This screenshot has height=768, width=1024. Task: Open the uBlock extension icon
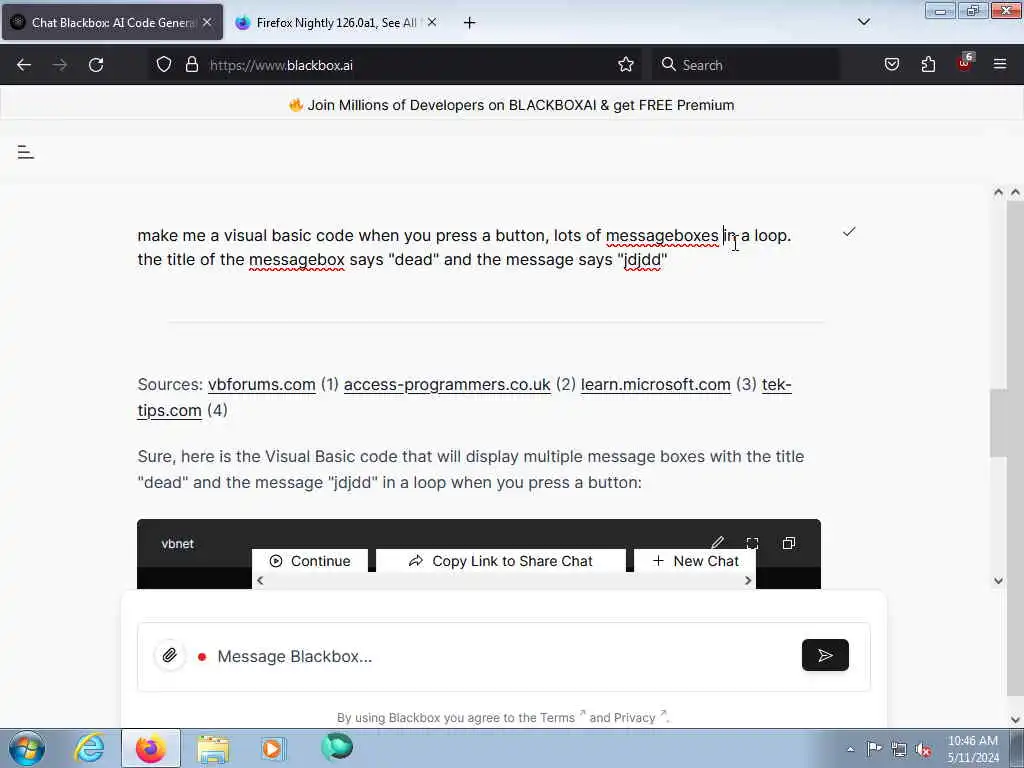coord(965,63)
